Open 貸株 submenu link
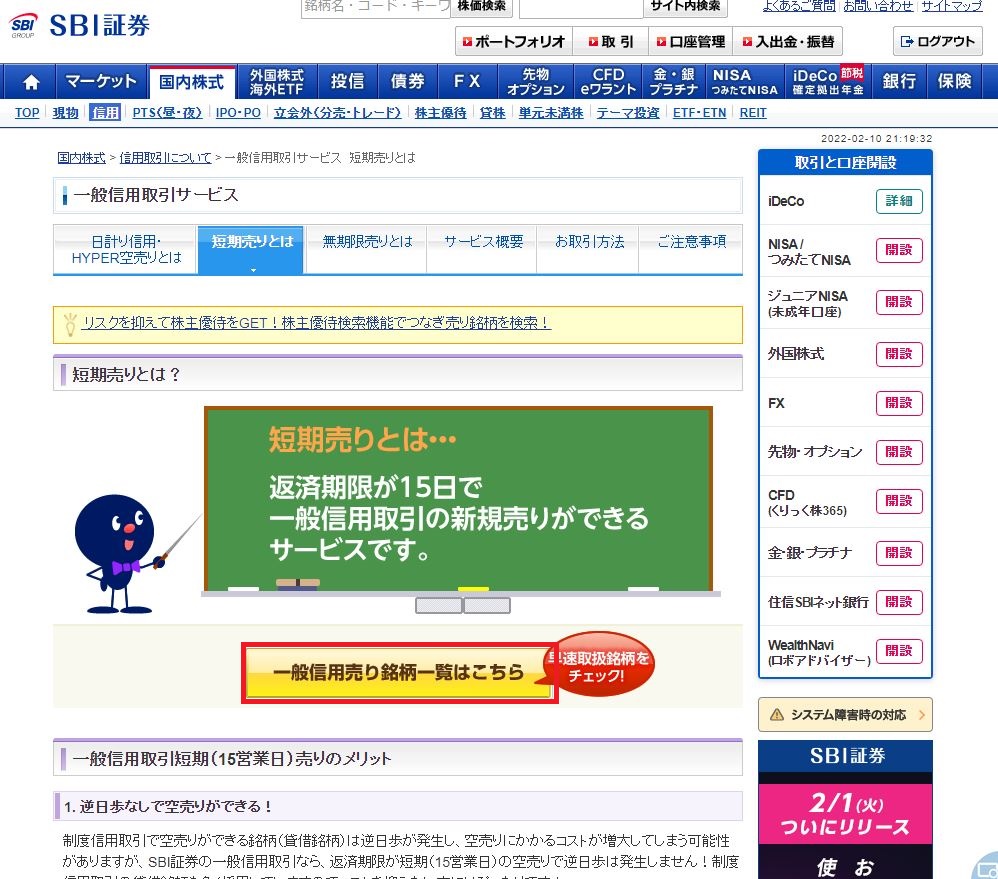 (493, 113)
